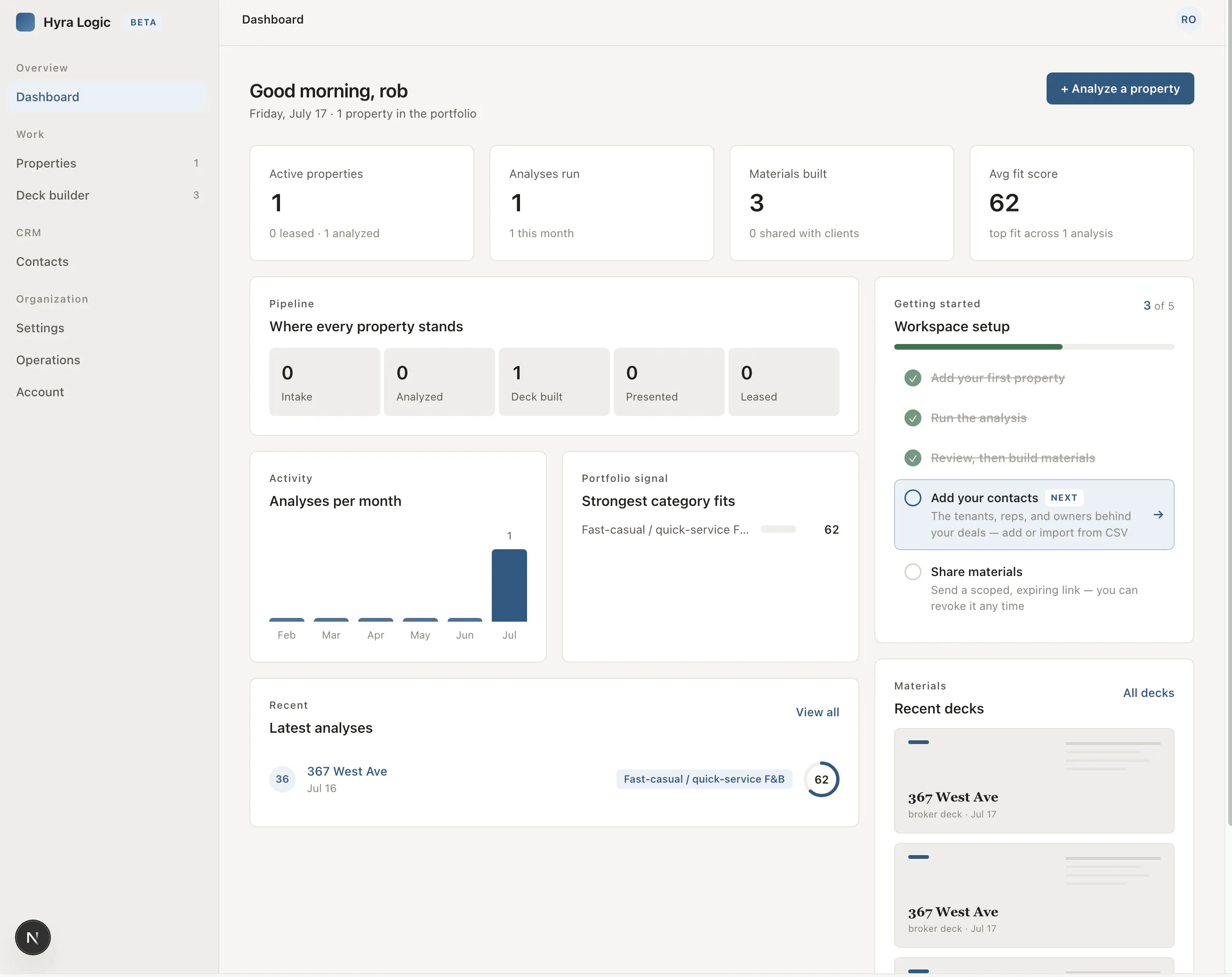Click the round N badge icon

click(x=32, y=937)
